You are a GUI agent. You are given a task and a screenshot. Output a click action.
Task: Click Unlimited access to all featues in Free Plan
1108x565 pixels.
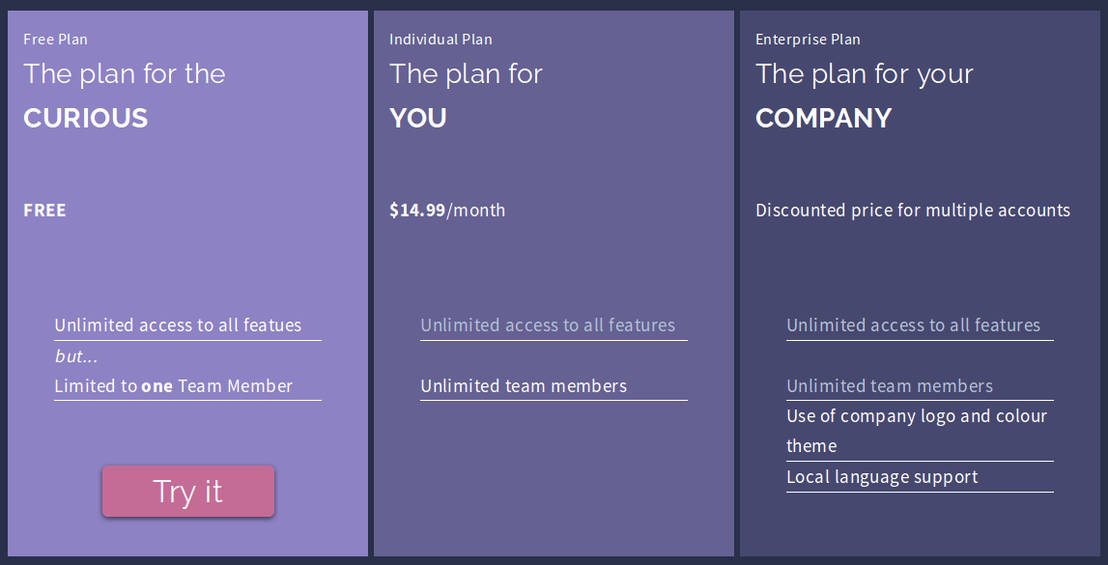178,325
